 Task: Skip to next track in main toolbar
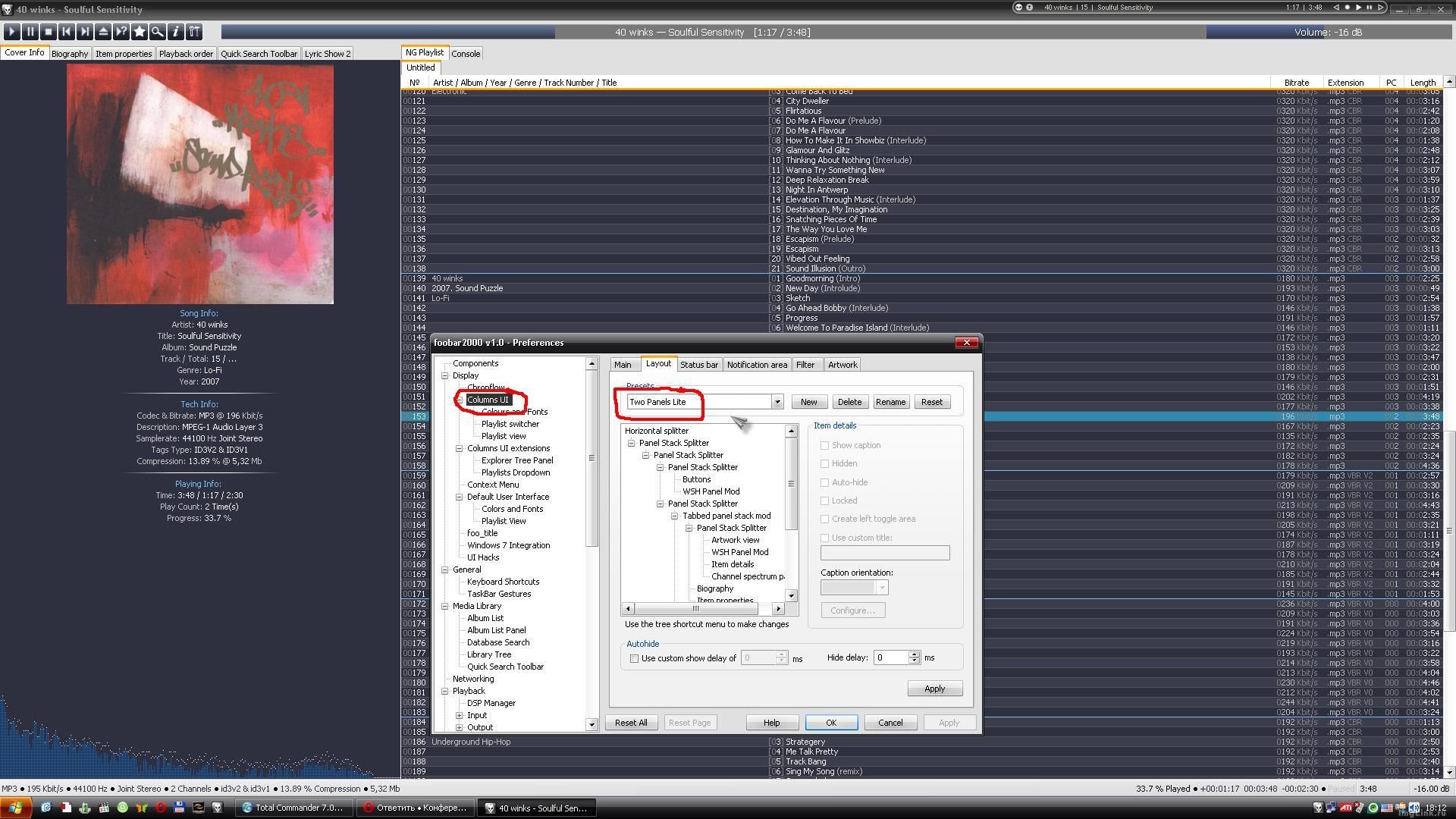point(84,32)
